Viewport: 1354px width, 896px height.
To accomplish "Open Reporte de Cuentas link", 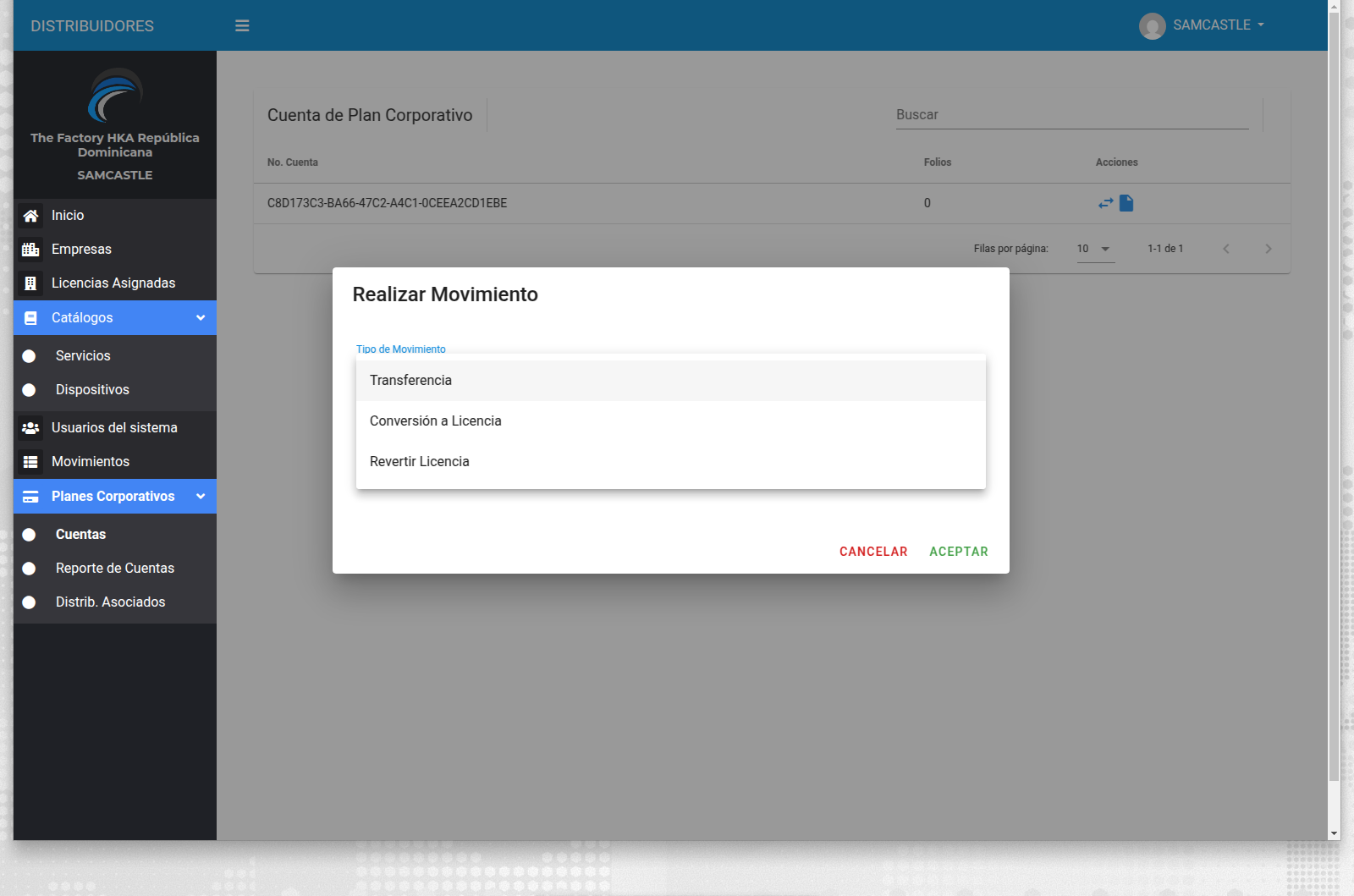I will coord(115,569).
